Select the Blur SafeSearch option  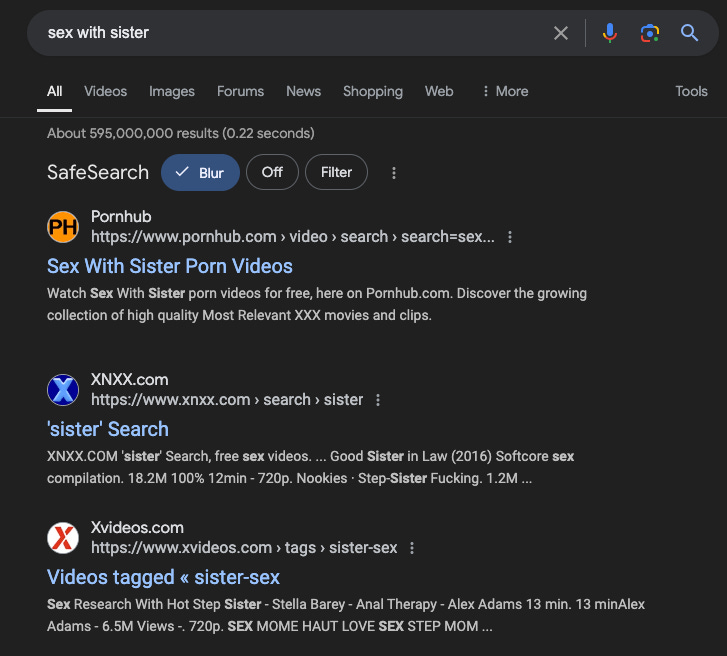200,172
